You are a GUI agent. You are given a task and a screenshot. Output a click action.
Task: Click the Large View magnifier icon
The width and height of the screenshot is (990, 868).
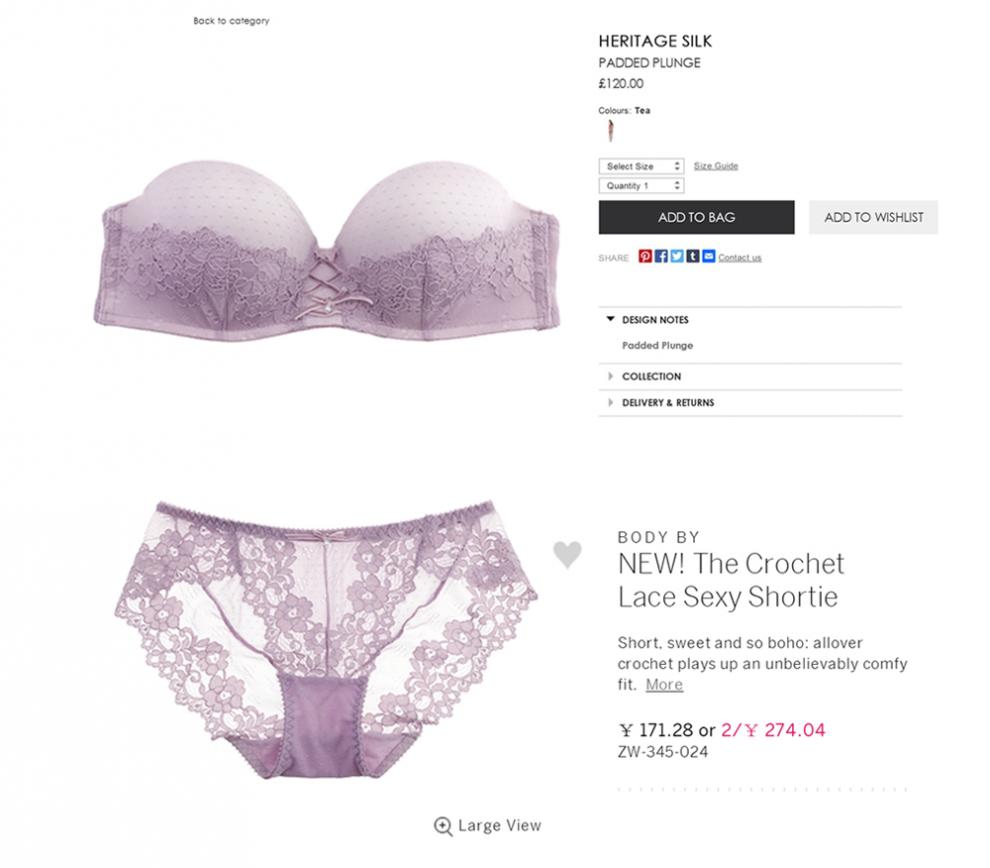click(x=443, y=826)
